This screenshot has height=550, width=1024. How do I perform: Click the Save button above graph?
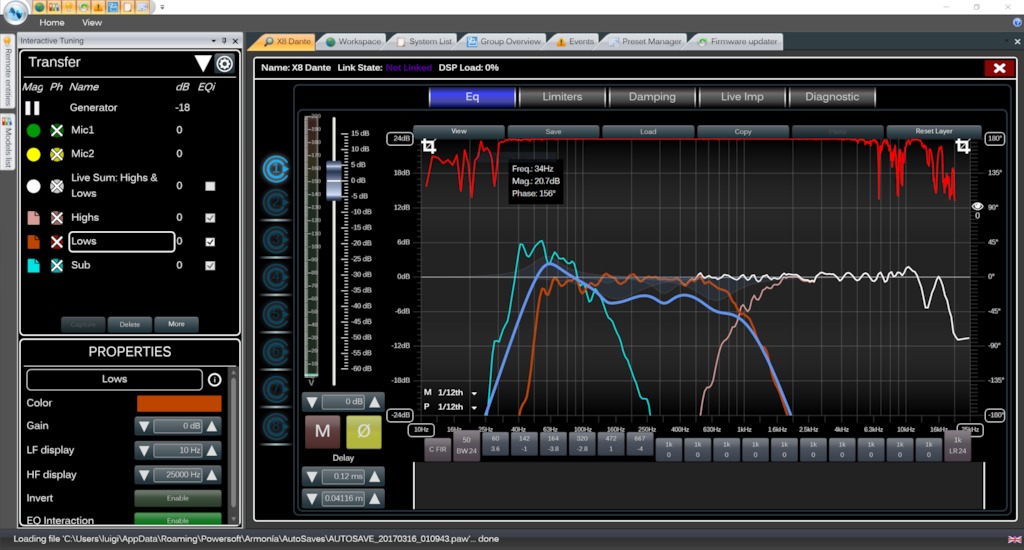(x=553, y=132)
